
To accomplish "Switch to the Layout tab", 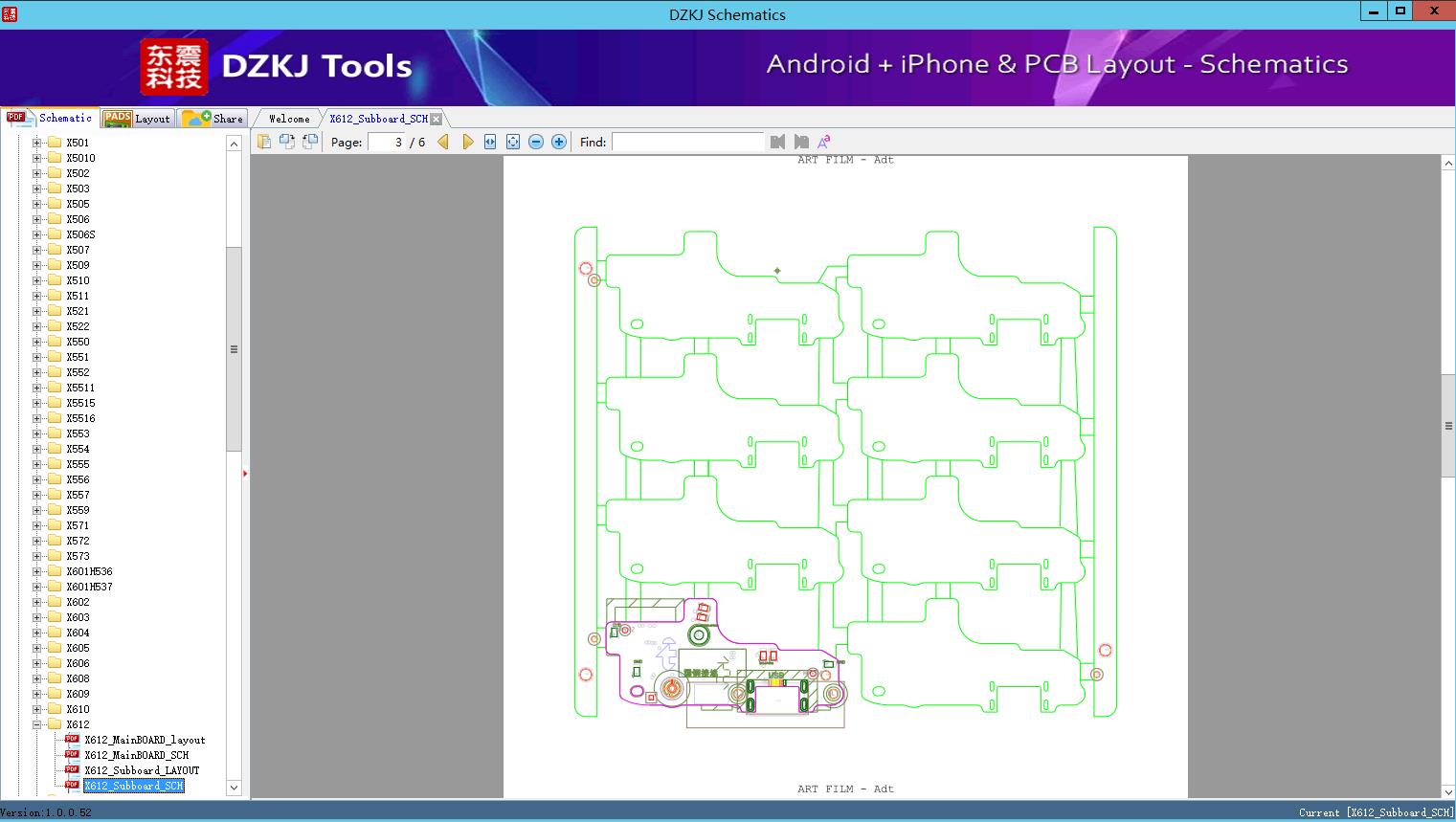I will pos(137,119).
